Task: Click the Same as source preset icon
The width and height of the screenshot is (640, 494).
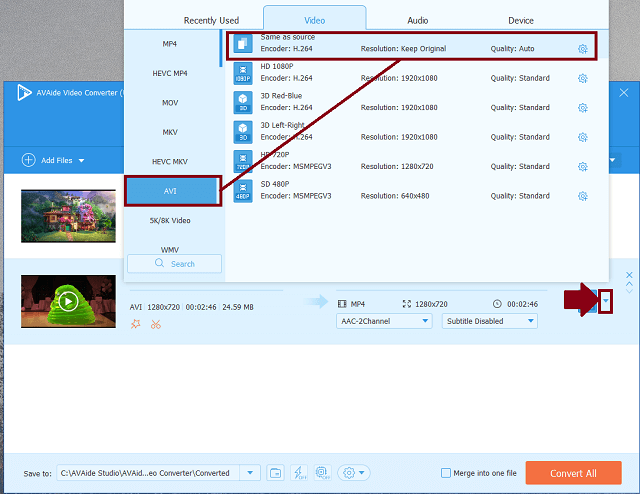Action: pyautogui.click(x=243, y=43)
